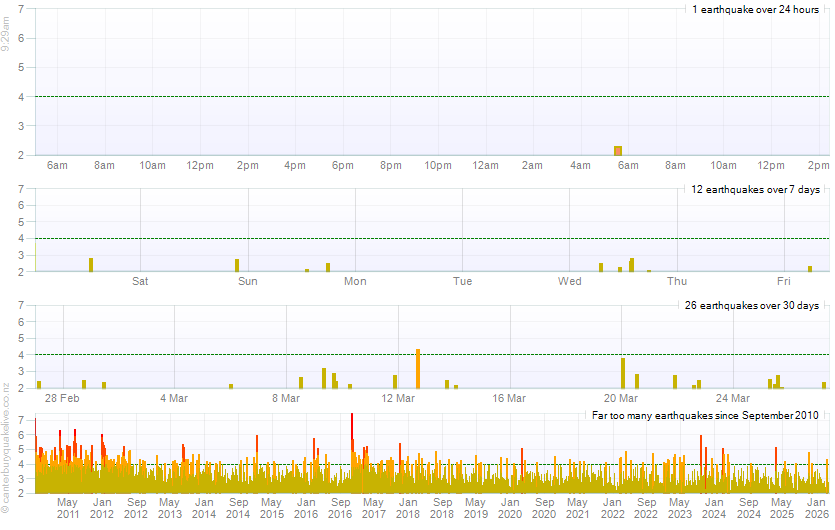Click the 20 Mar earthquake bar
Viewport: 835px width, 530px height.
623,373
